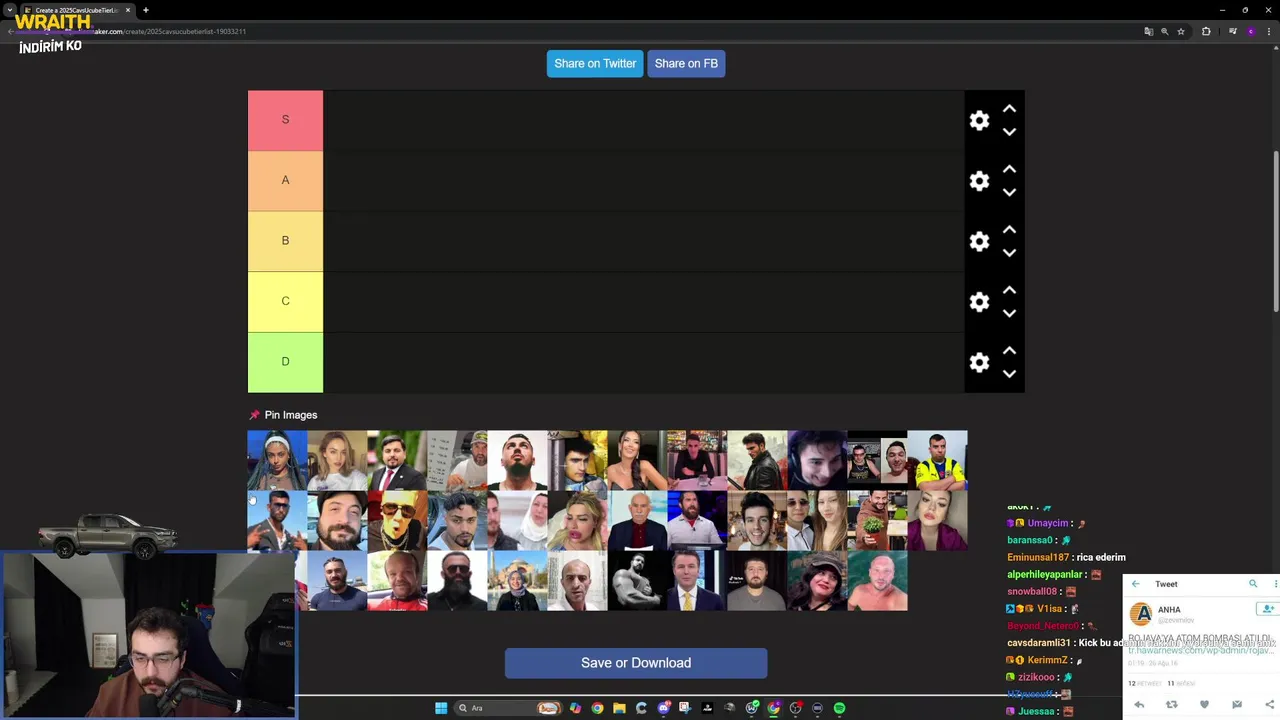Move the D tier row up
Screen dimensions: 1280x720
[x=1009, y=351]
